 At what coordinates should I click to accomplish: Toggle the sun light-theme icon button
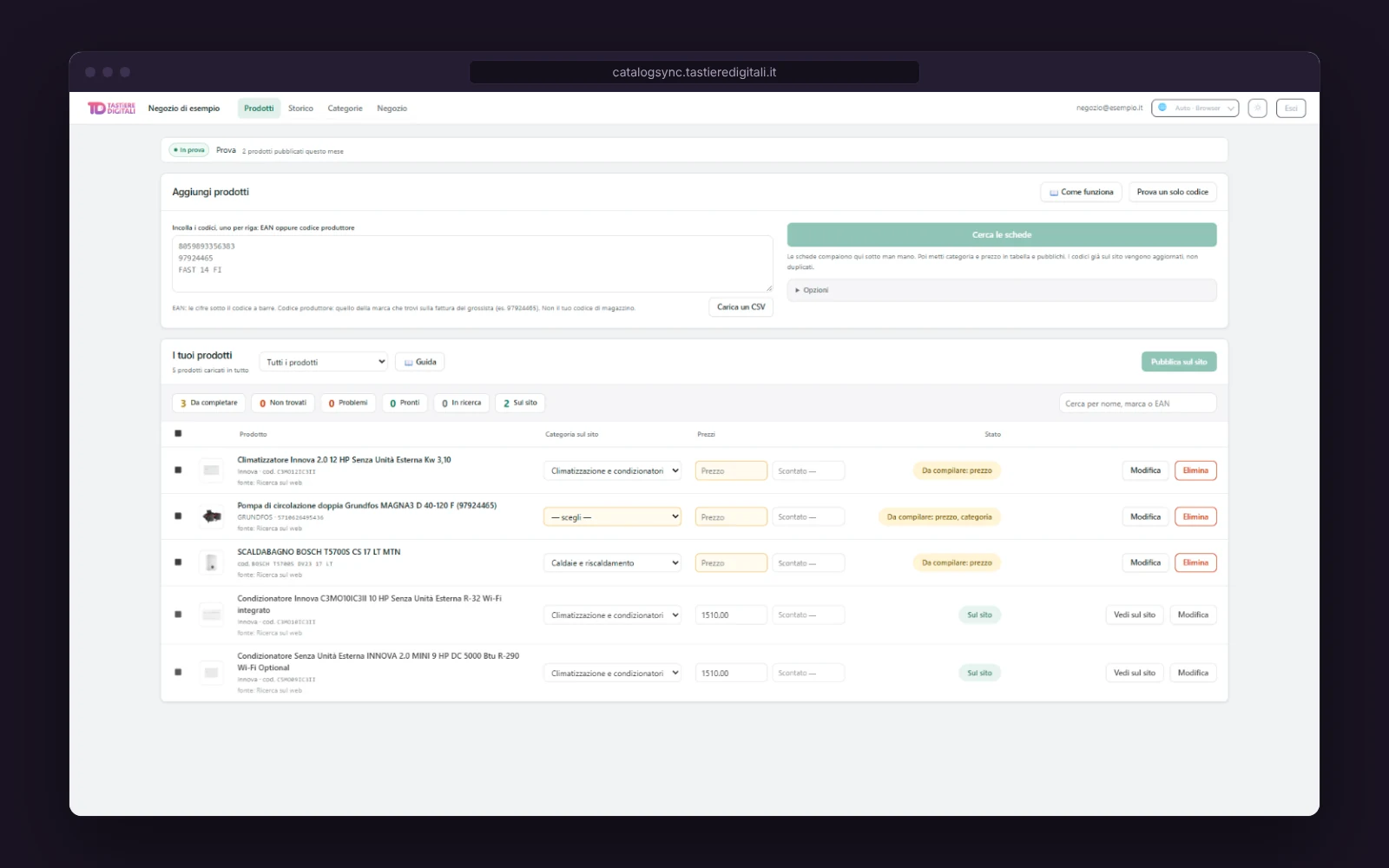[1257, 108]
